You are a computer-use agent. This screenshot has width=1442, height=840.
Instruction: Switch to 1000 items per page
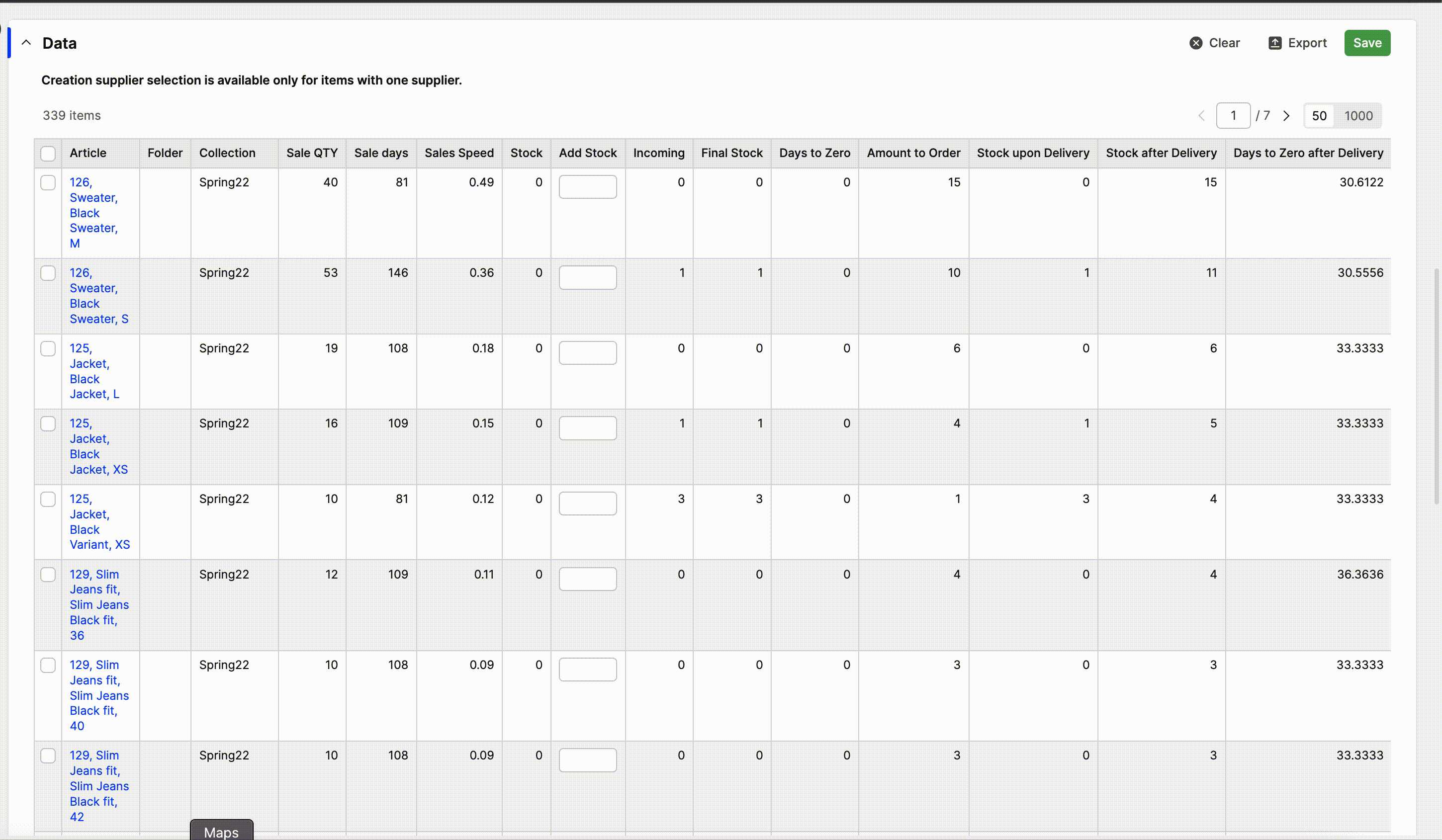tap(1358, 115)
